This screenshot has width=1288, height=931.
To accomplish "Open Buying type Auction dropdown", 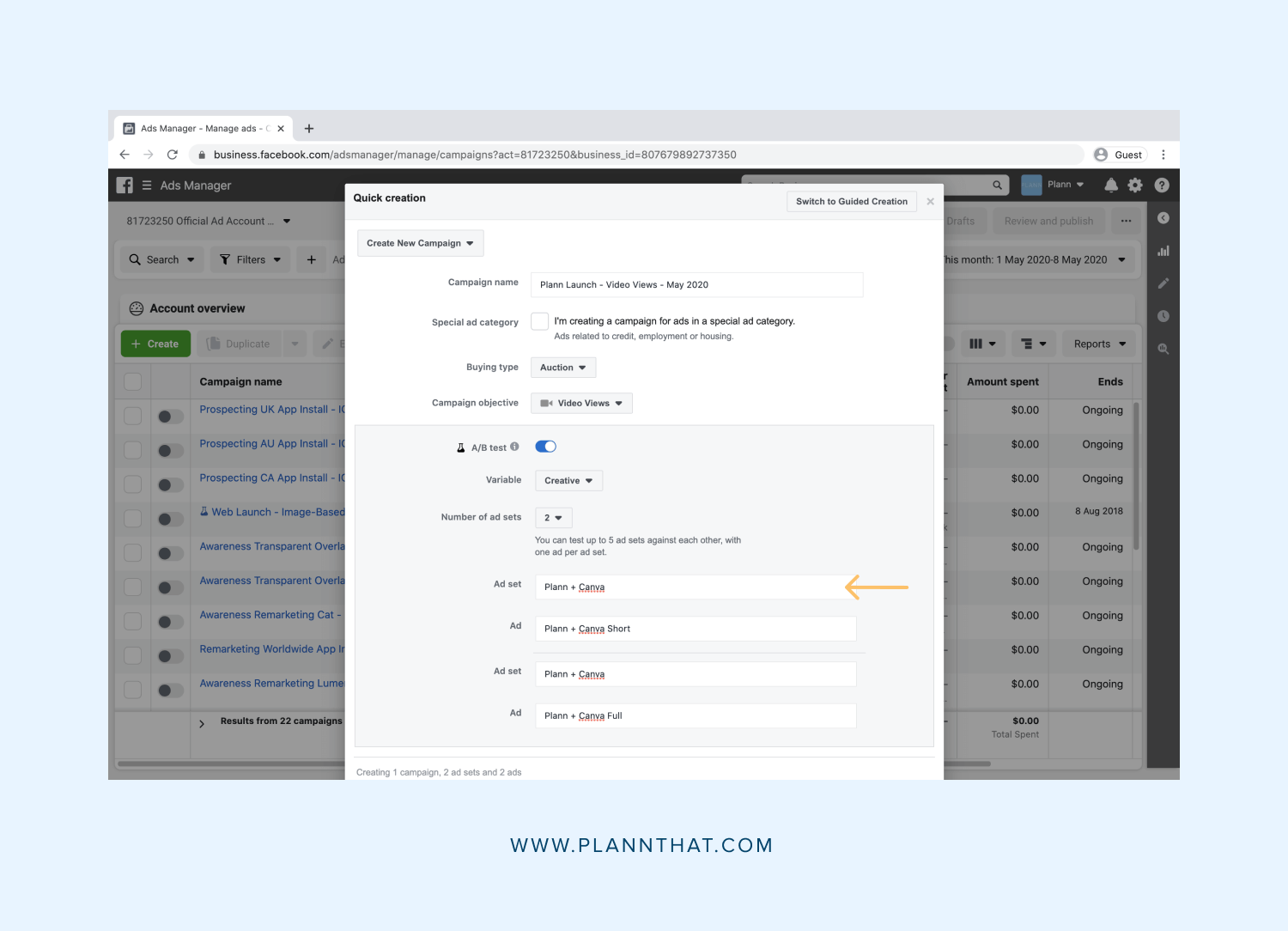I will [563, 368].
